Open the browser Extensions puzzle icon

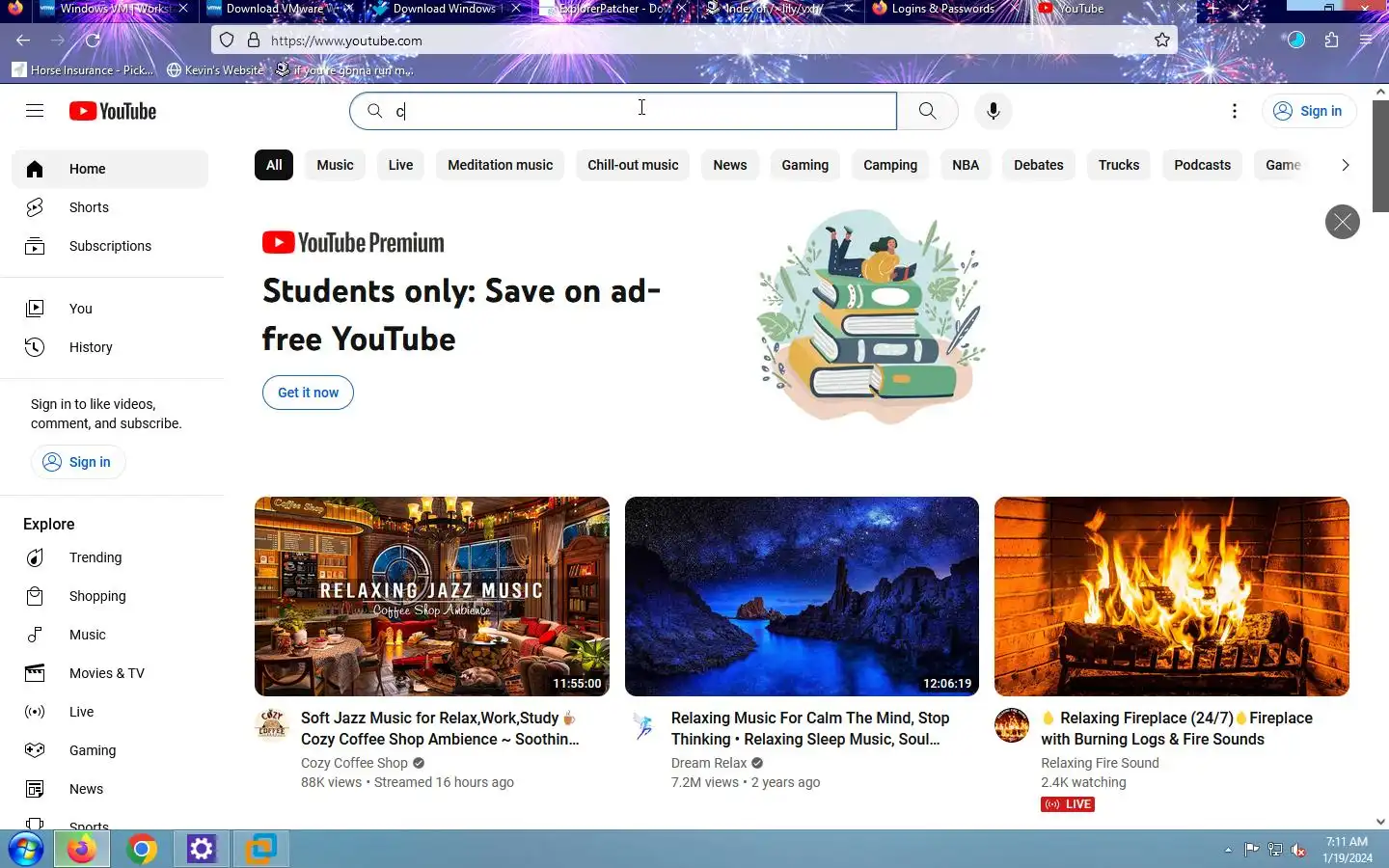(x=1331, y=41)
